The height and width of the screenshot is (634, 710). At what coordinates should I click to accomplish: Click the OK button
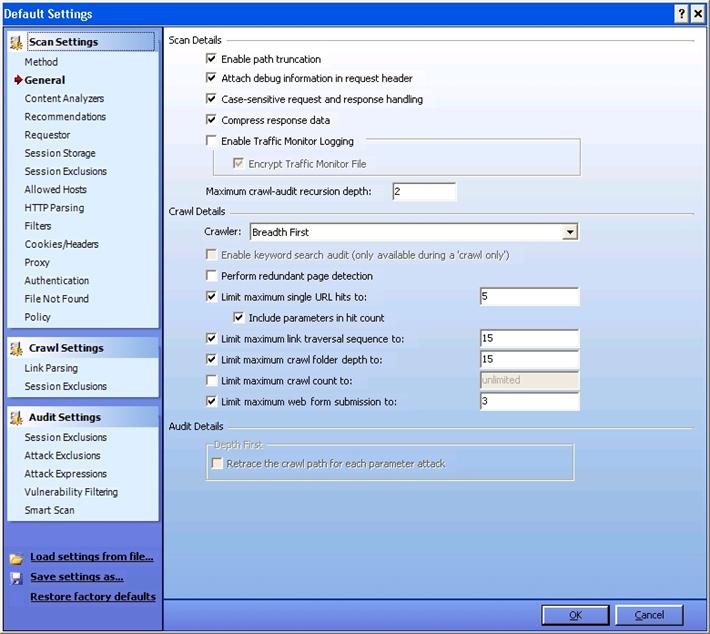[x=575, y=615]
